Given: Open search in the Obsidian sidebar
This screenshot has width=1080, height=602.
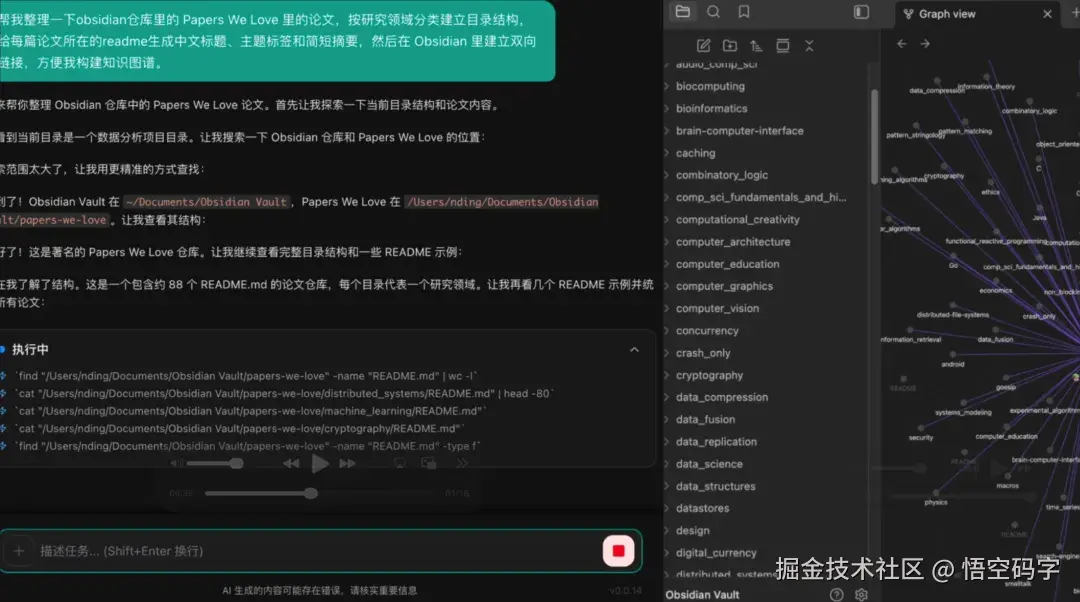Looking at the screenshot, I should [714, 12].
